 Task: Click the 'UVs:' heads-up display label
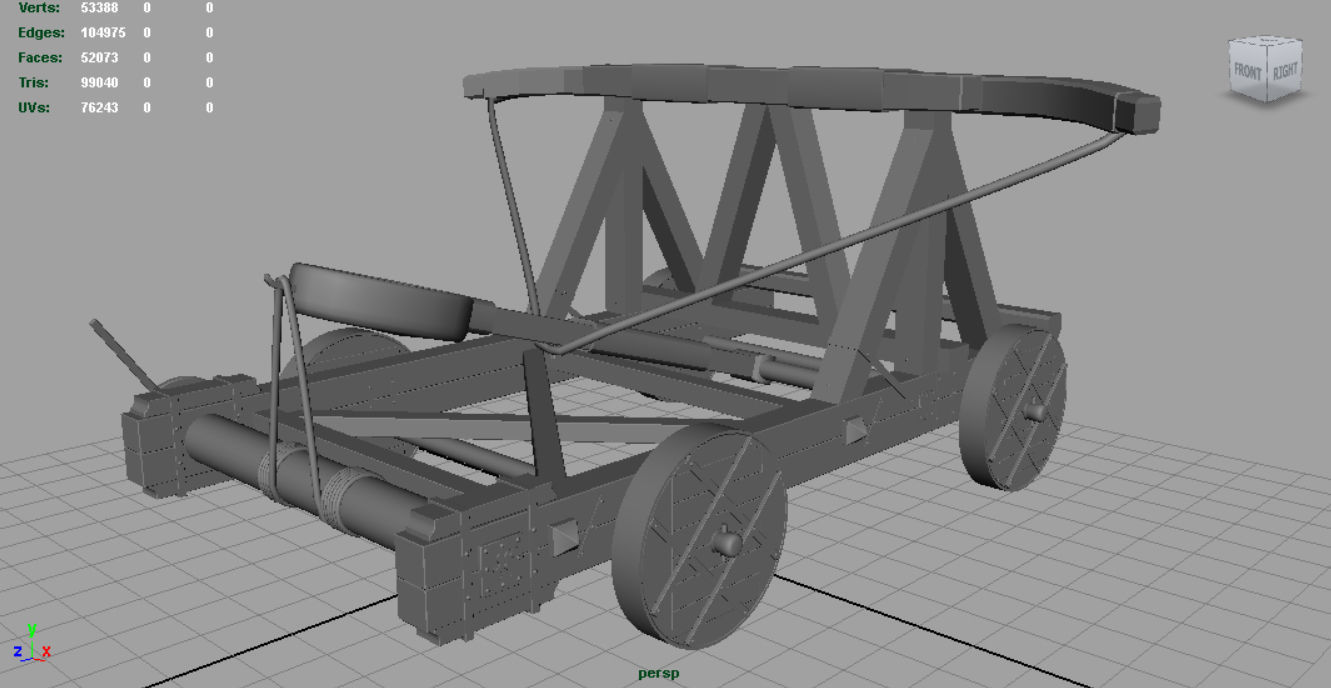click(x=34, y=108)
